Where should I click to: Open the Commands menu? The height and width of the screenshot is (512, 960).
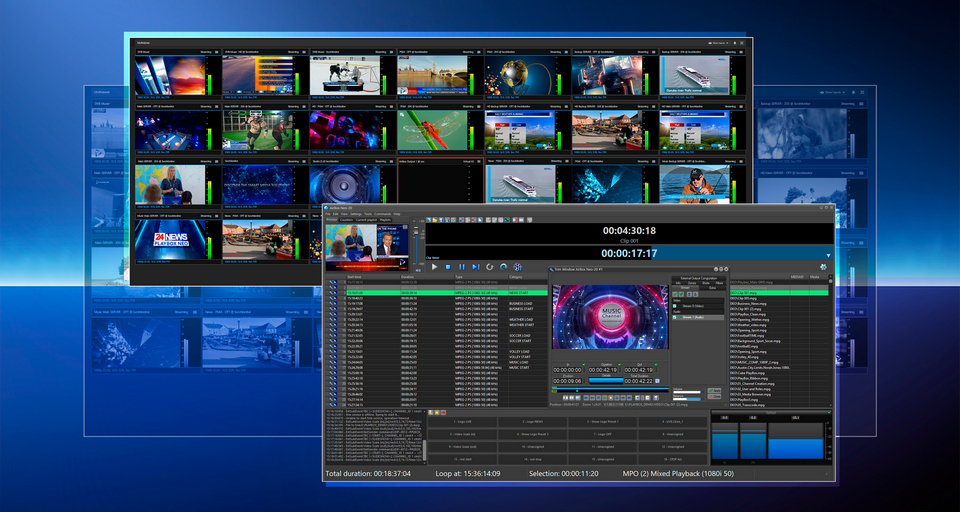383,214
